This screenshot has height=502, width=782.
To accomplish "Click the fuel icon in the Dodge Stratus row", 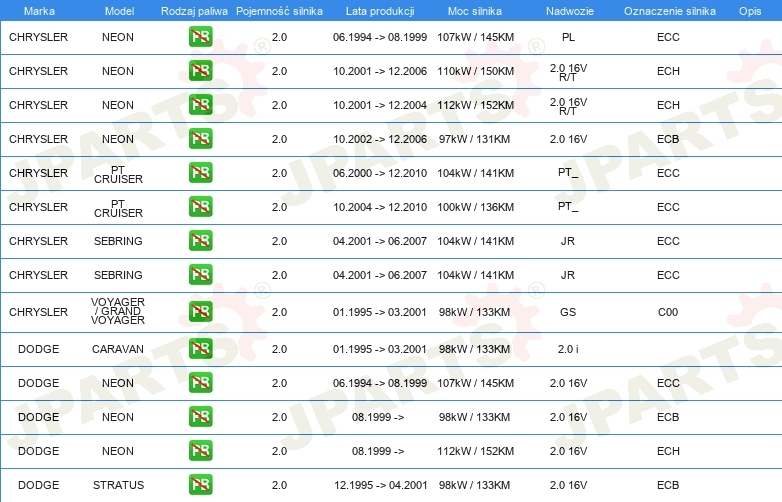I will tap(200, 484).
